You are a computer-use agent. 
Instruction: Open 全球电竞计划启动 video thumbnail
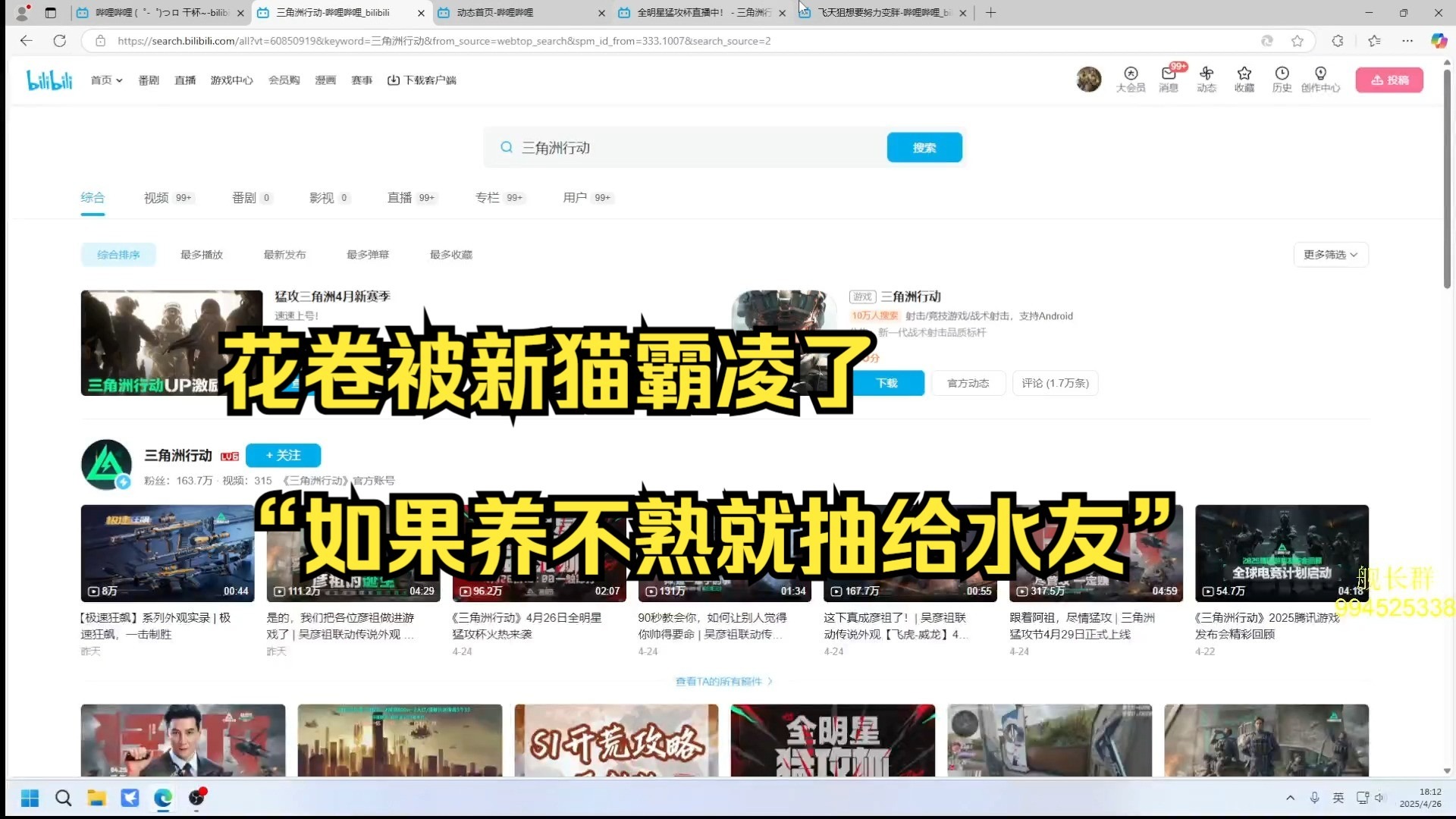(x=1282, y=553)
